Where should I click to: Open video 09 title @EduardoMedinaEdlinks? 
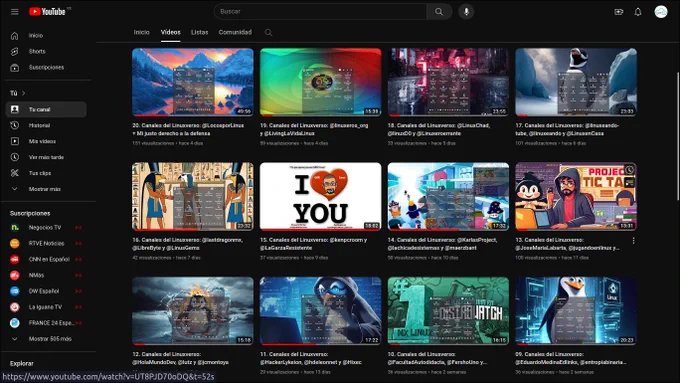pos(571,358)
